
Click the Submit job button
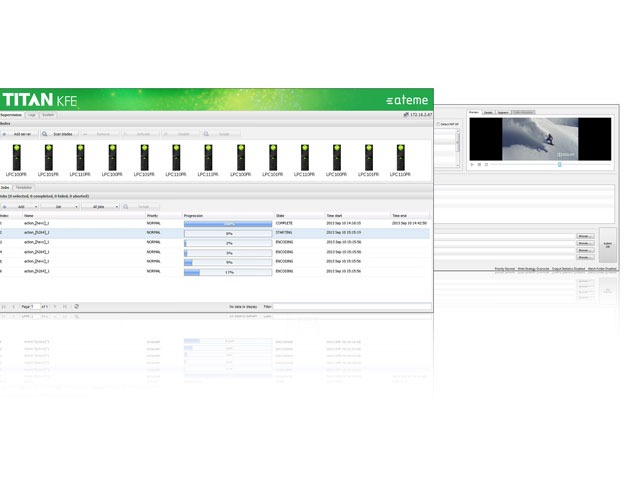click(607, 245)
